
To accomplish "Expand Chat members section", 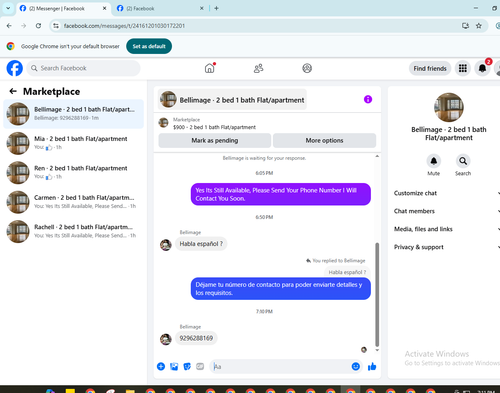I will [447, 211].
